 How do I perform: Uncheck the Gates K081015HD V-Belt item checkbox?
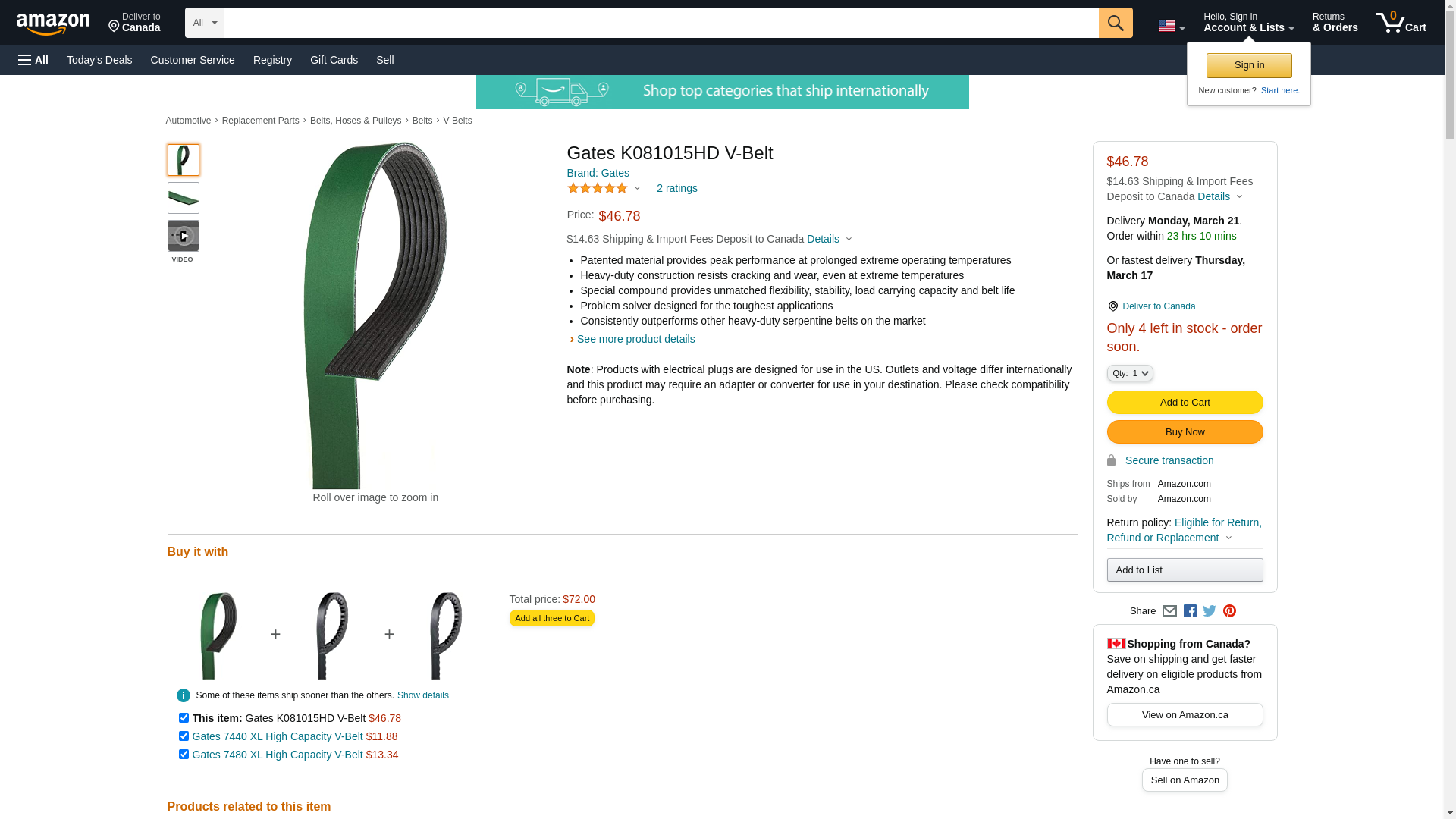184,718
